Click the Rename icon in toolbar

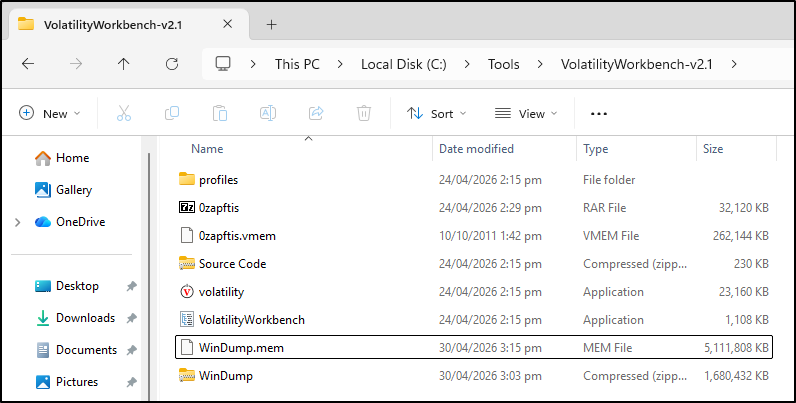[x=268, y=113]
